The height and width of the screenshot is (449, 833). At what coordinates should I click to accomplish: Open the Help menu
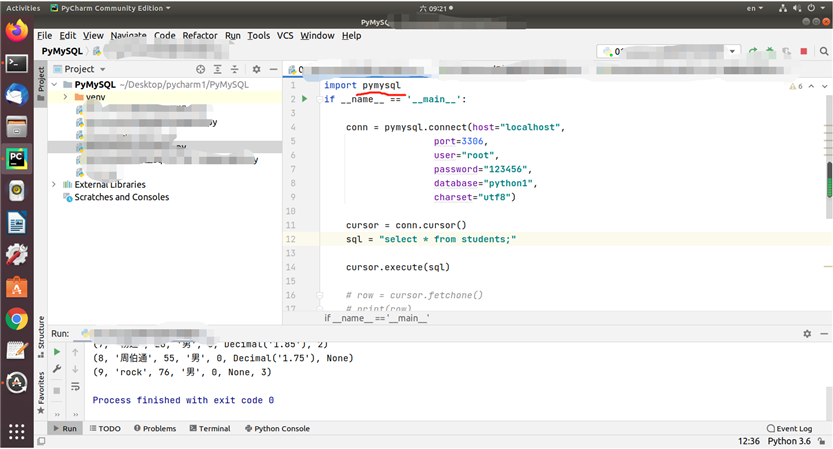[x=351, y=36]
